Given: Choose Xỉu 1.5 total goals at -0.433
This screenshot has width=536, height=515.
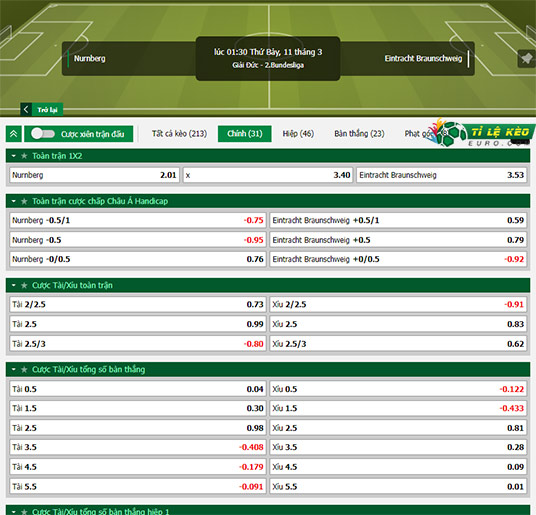Looking at the screenshot, I should click(x=398, y=408).
